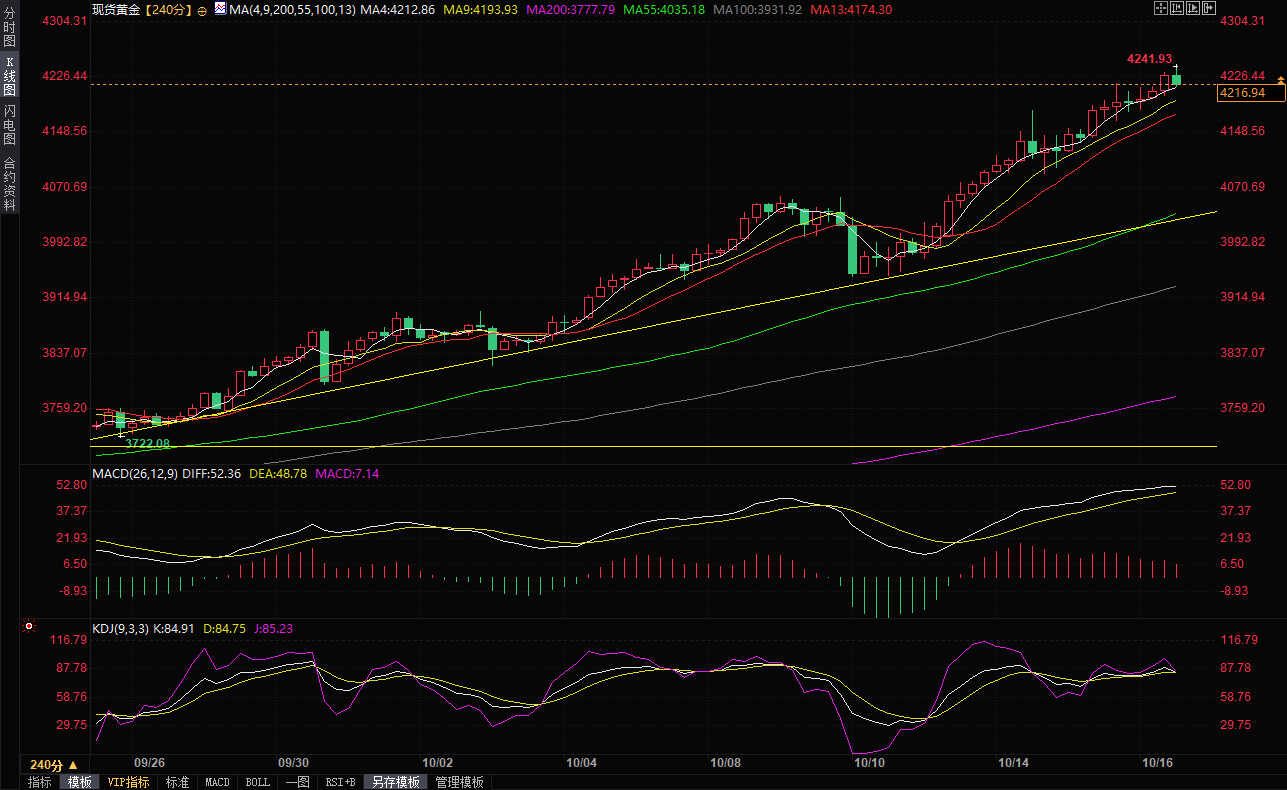Select the K线图 sidebar tab
Screen dimensions: 1287x790
(x=10, y=76)
